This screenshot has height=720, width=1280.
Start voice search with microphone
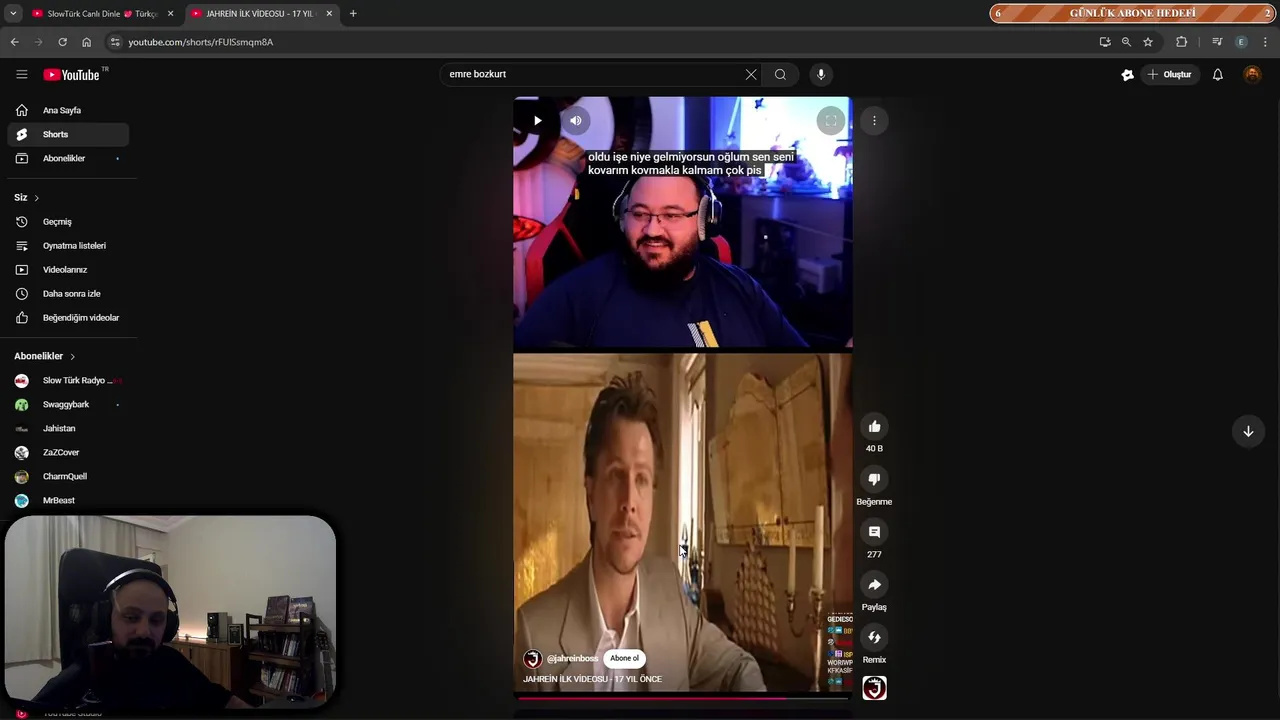point(821,74)
